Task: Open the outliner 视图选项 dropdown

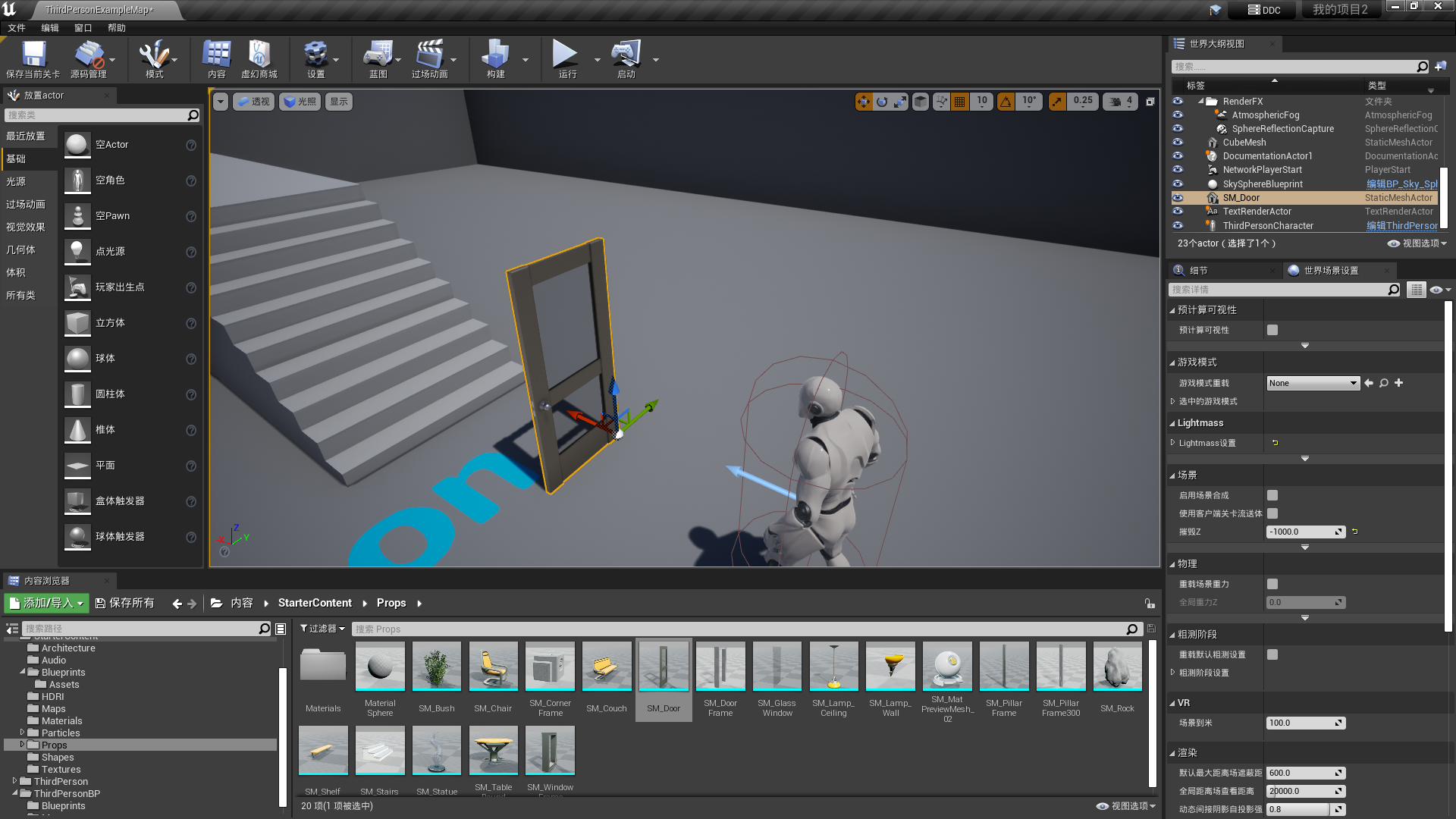Action: (x=1418, y=243)
